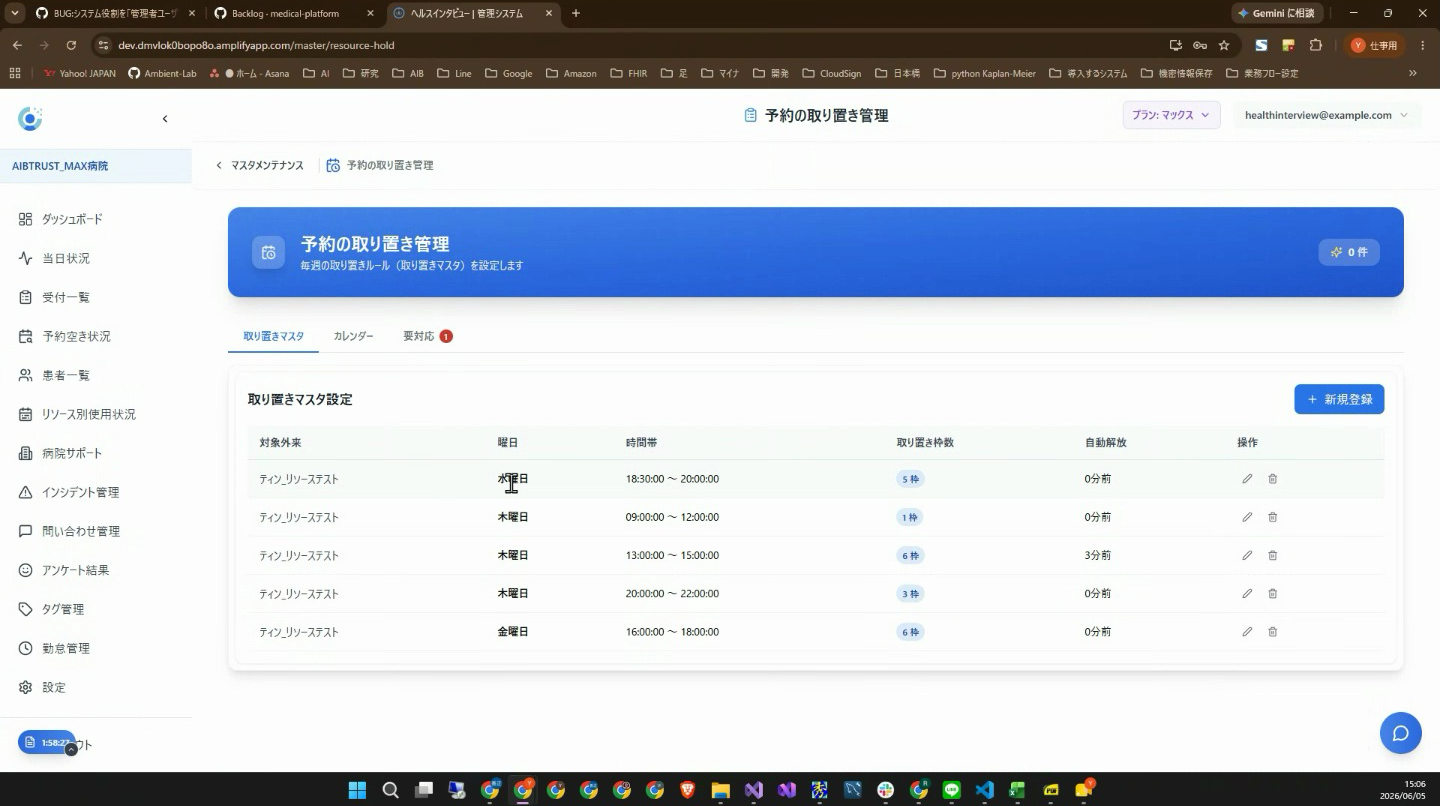The width and height of the screenshot is (1440, 806).
Task: Go back in browser history
Action: click(17, 45)
